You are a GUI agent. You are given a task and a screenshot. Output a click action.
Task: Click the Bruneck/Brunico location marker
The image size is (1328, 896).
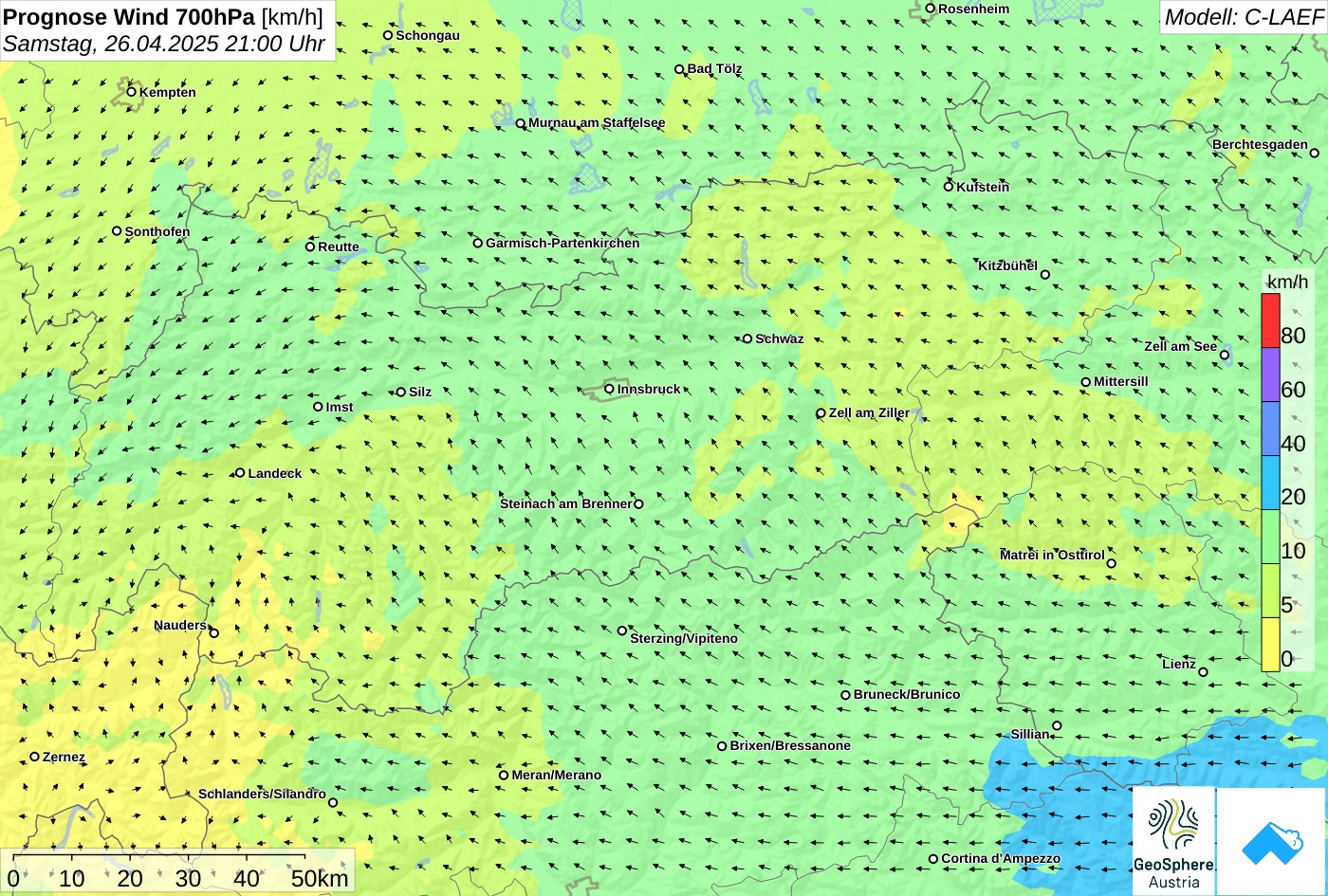(845, 695)
